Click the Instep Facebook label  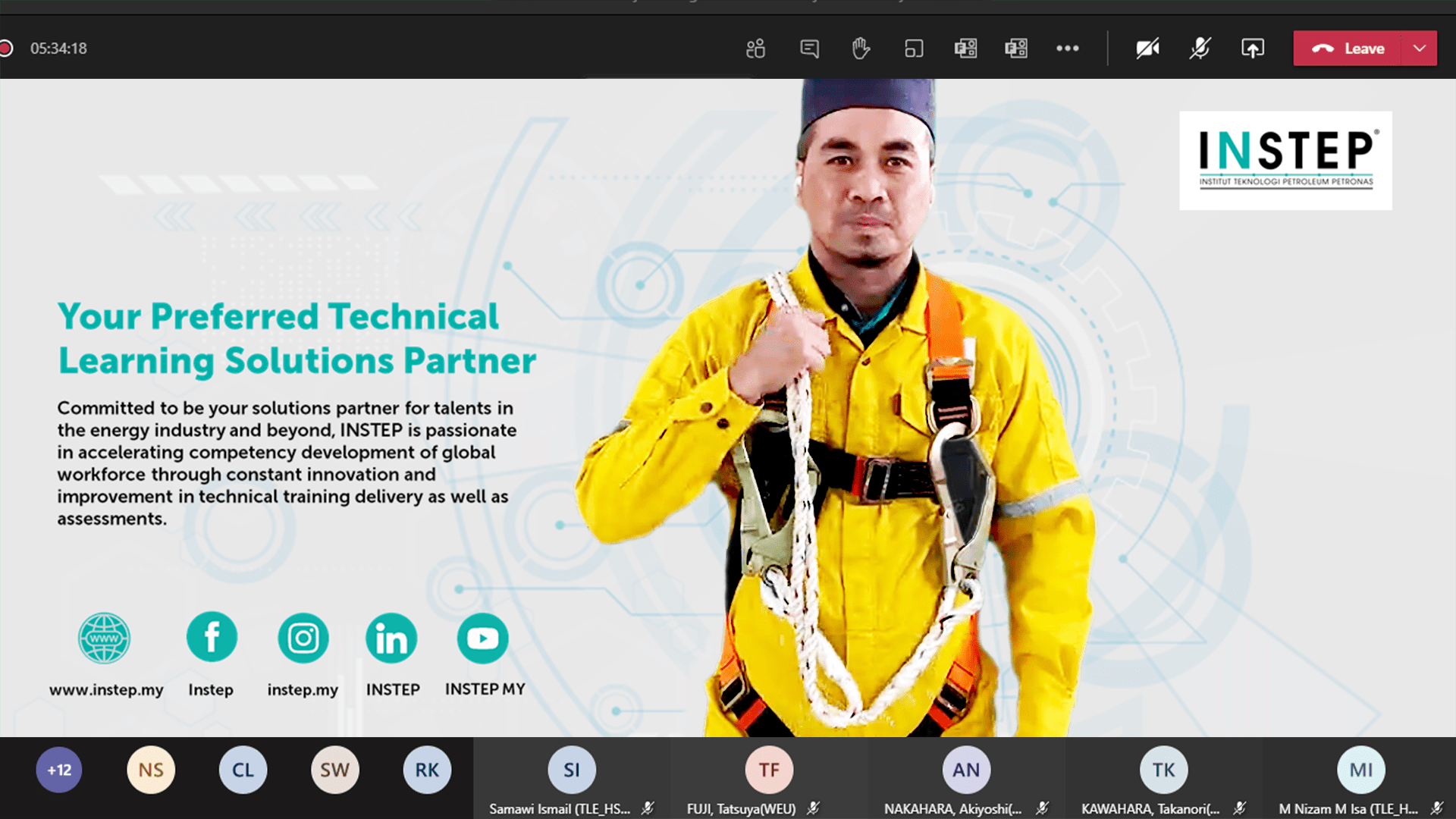(x=211, y=690)
